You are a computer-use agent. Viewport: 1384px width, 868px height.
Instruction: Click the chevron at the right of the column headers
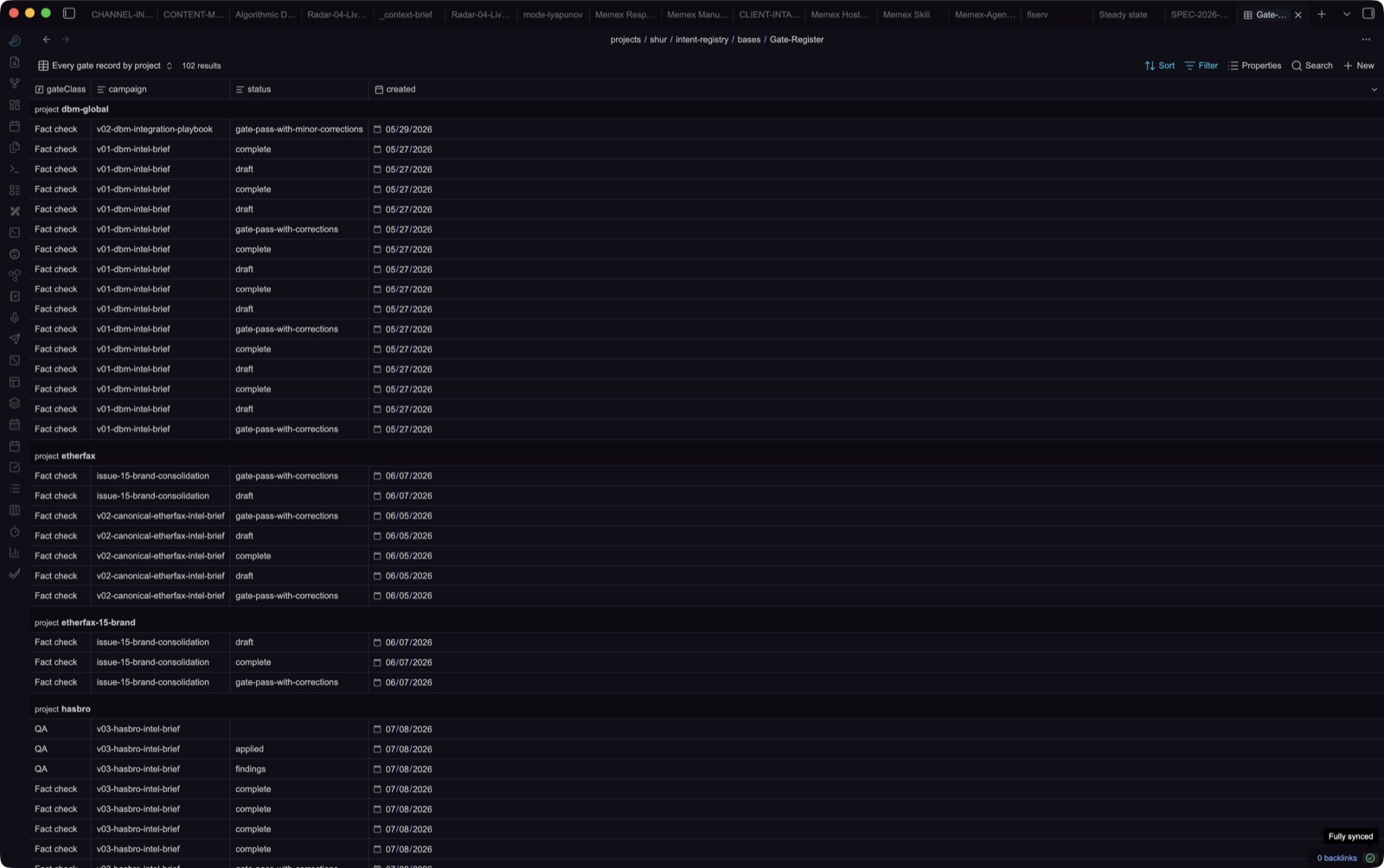coord(1374,89)
